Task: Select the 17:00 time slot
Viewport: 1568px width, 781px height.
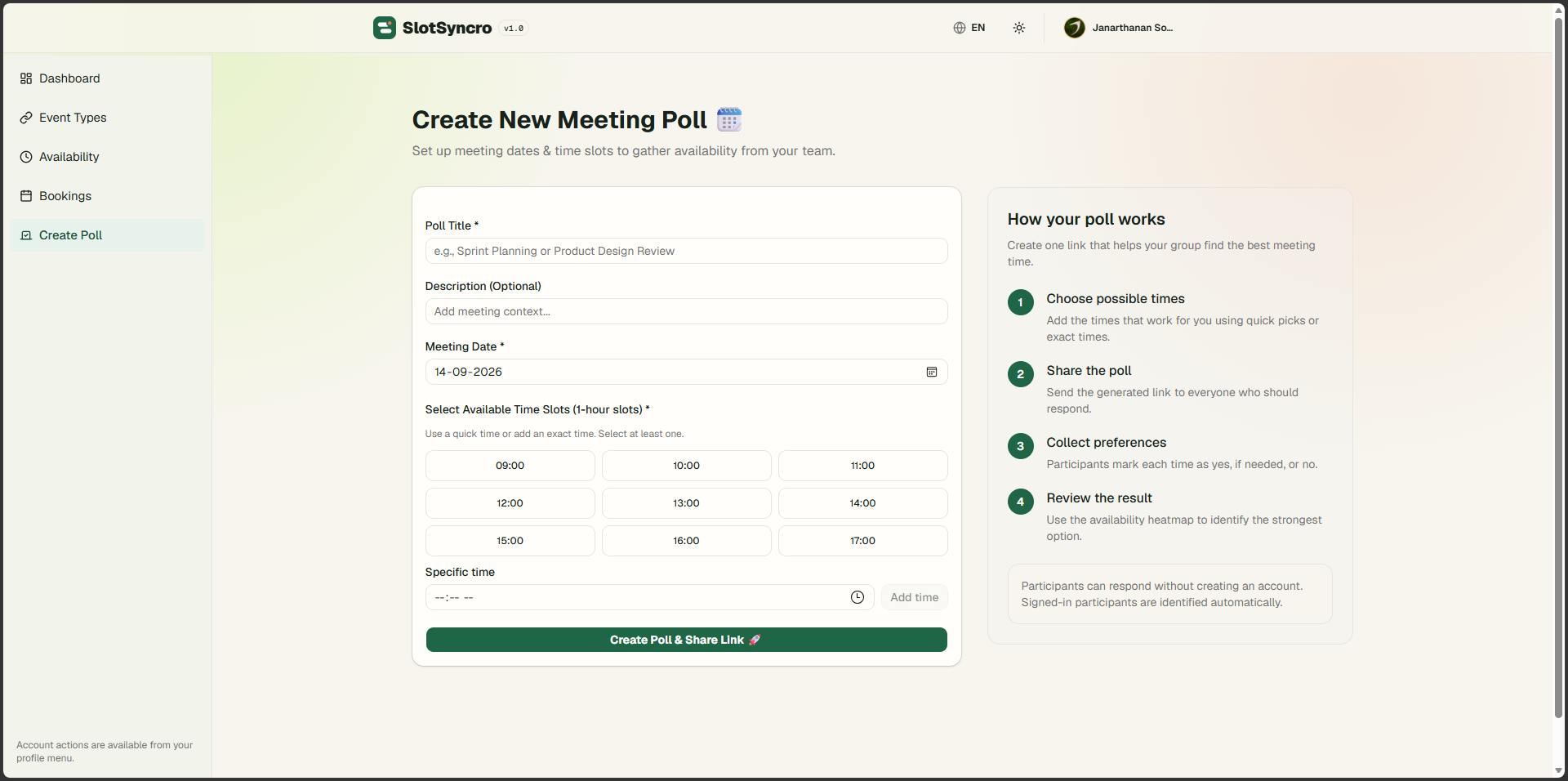Action: pyautogui.click(x=863, y=541)
